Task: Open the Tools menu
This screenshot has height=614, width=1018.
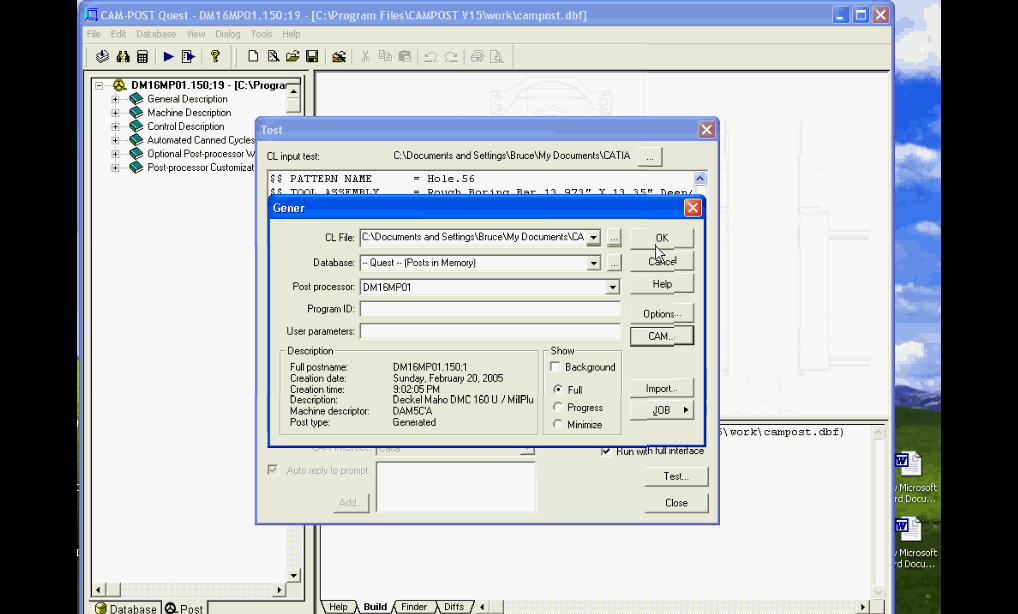Action: [261, 34]
